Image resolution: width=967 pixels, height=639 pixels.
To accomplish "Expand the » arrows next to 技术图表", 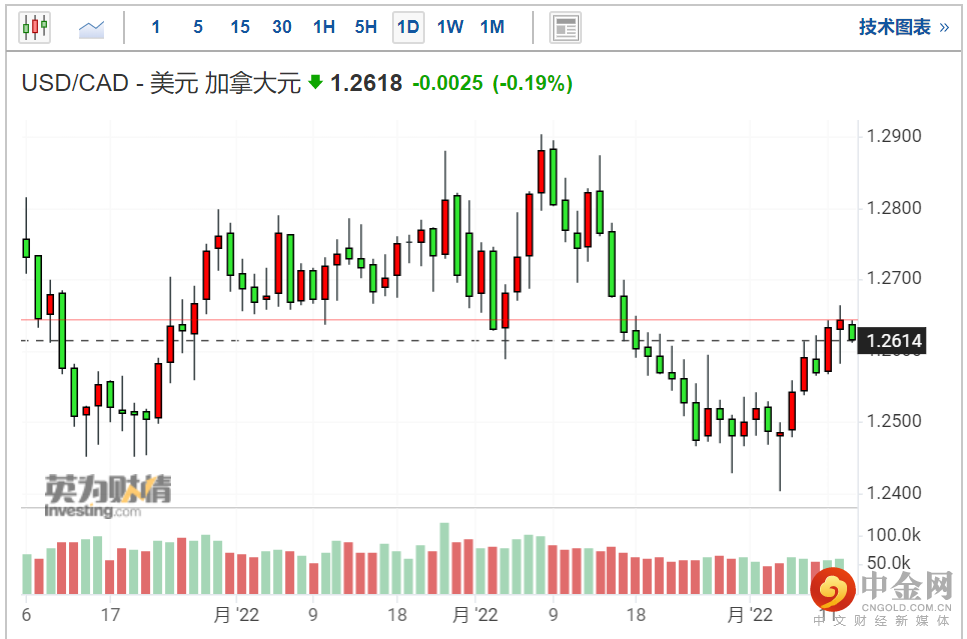I will coord(944,28).
